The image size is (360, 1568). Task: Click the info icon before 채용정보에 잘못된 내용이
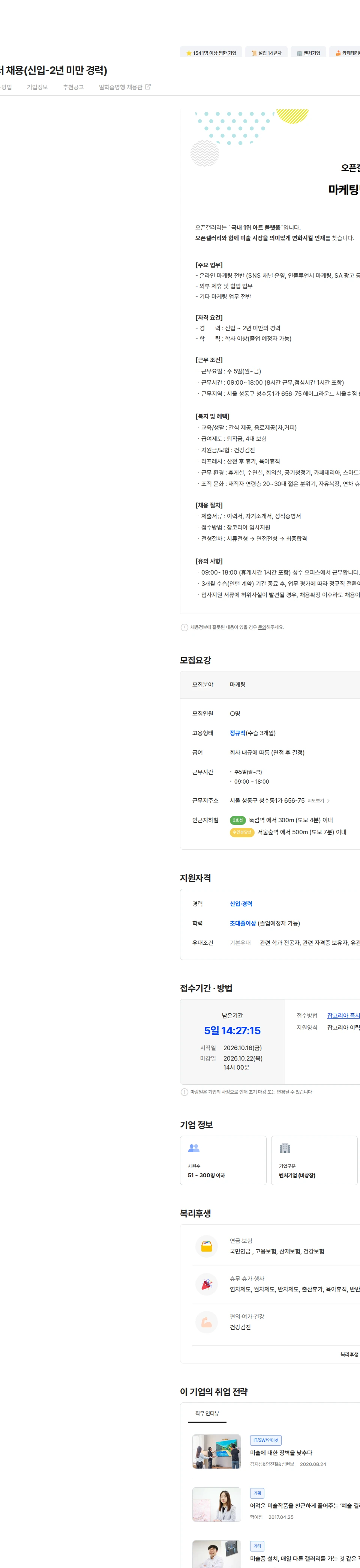(184, 627)
